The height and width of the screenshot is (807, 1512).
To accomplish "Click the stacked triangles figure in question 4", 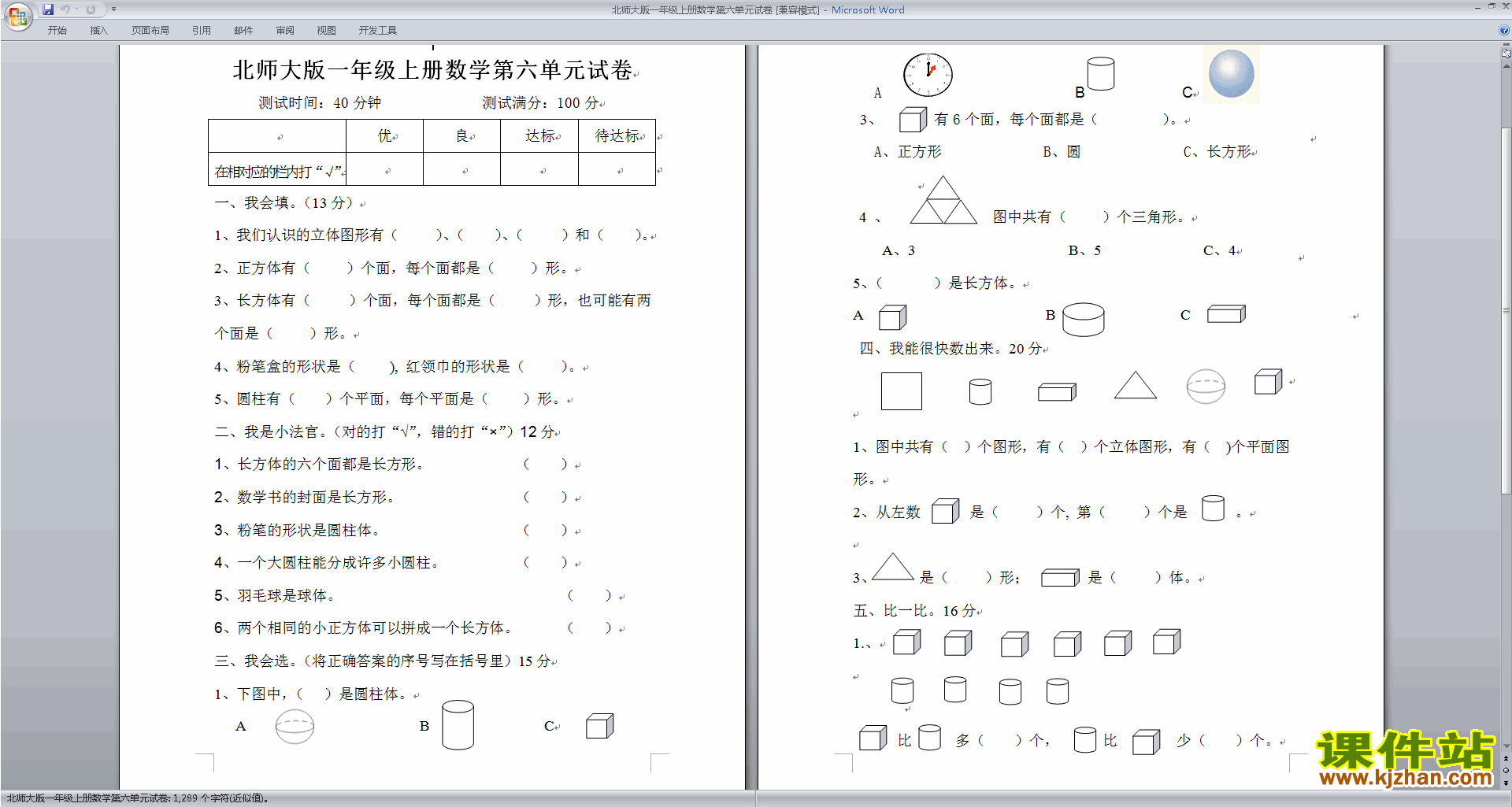I will [943, 200].
